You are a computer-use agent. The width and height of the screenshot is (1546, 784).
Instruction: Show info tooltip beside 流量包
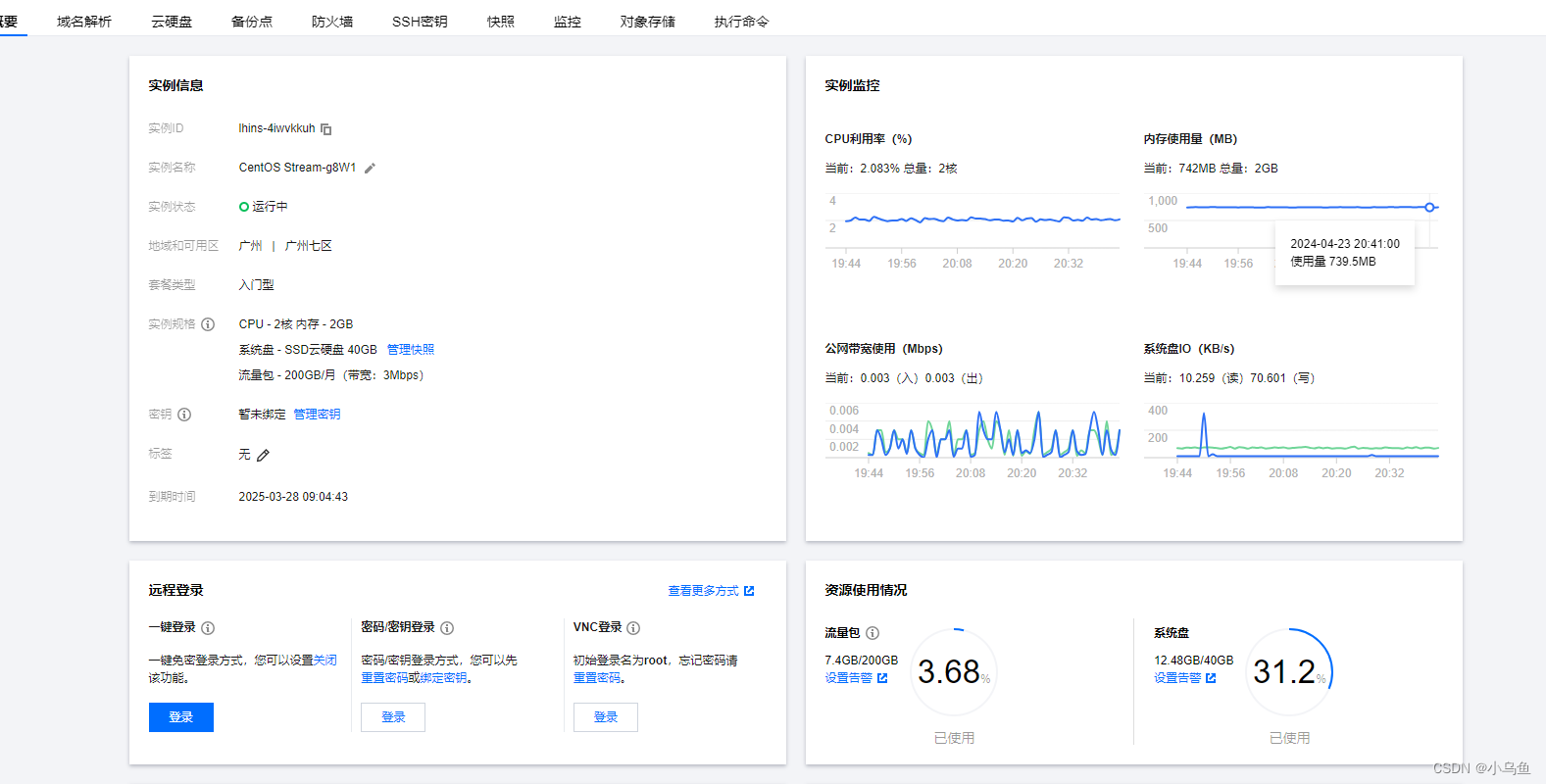873,633
